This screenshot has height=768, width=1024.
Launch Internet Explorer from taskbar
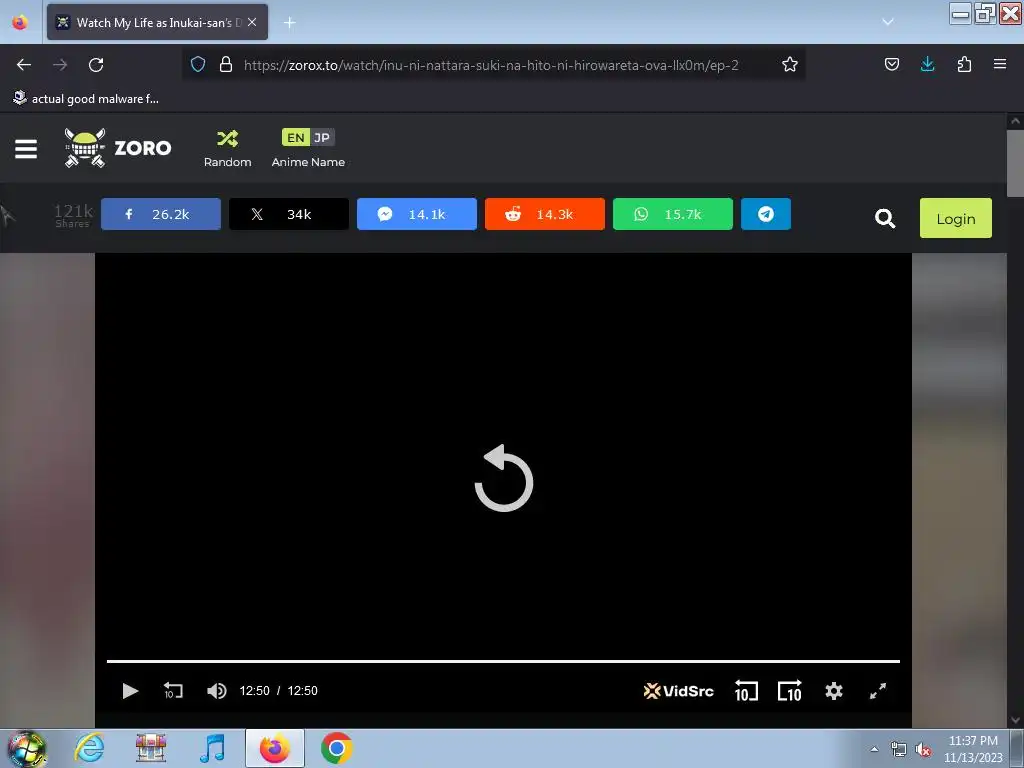(89, 748)
